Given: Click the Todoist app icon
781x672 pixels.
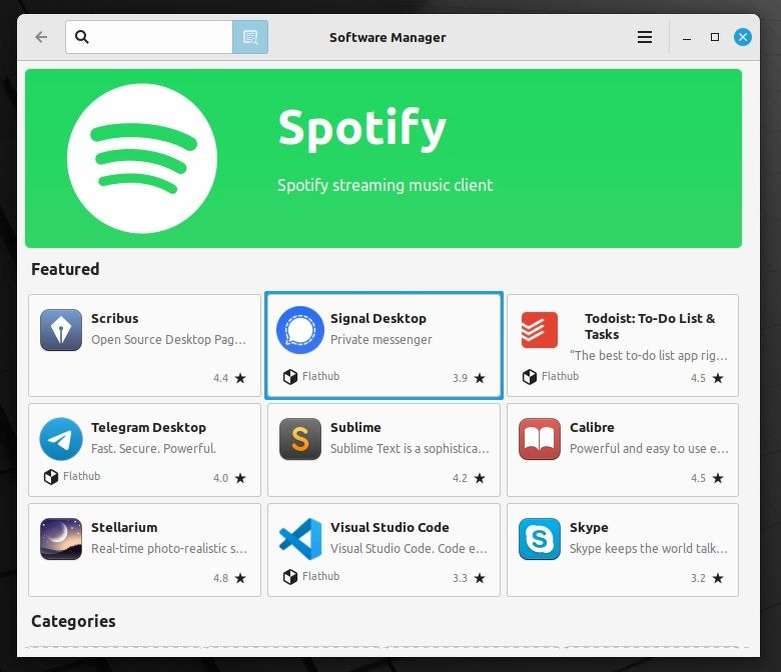Looking at the screenshot, I should 539,330.
